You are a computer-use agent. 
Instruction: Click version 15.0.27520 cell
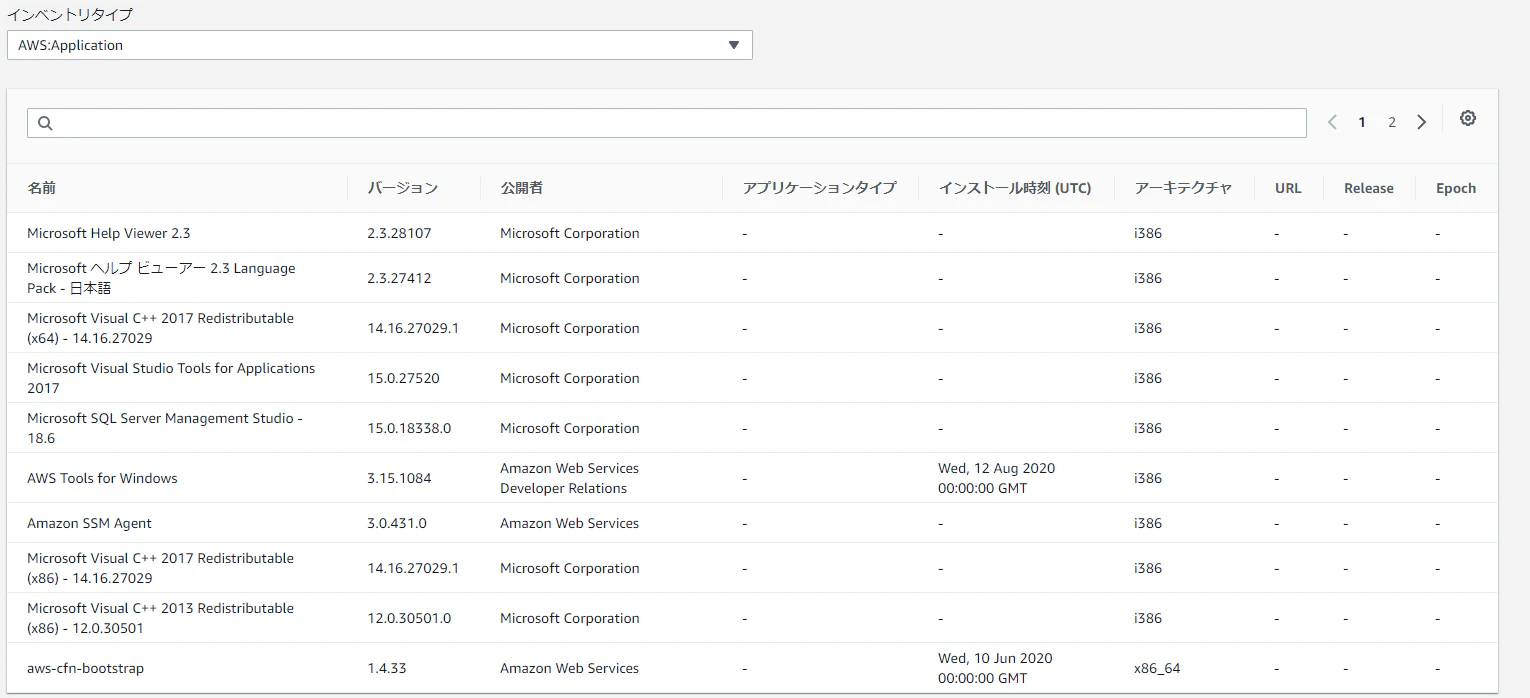(403, 378)
